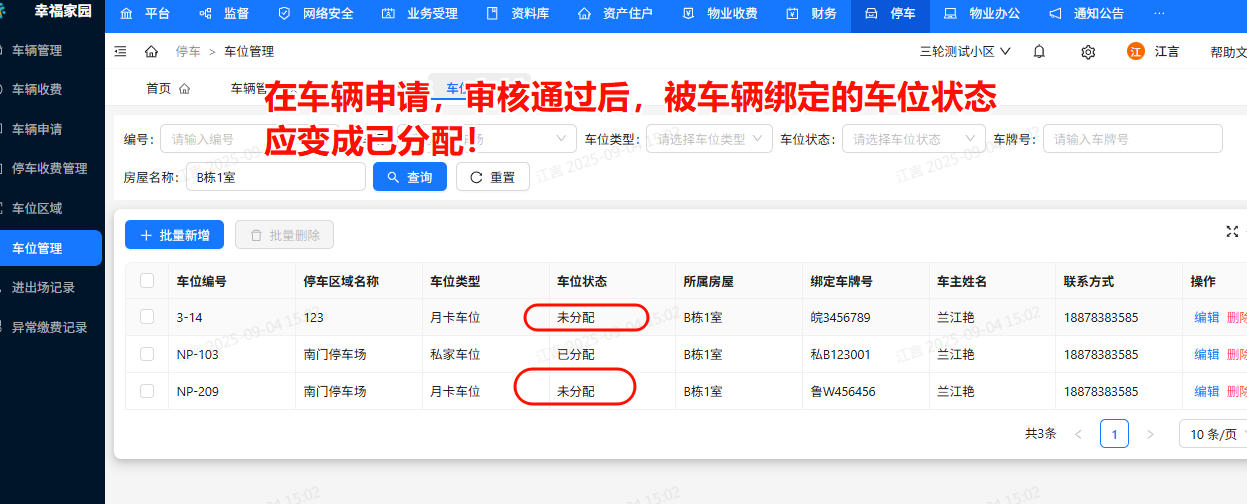Click the home icon in breadcrumb
1247x504 pixels.
(x=151, y=51)
